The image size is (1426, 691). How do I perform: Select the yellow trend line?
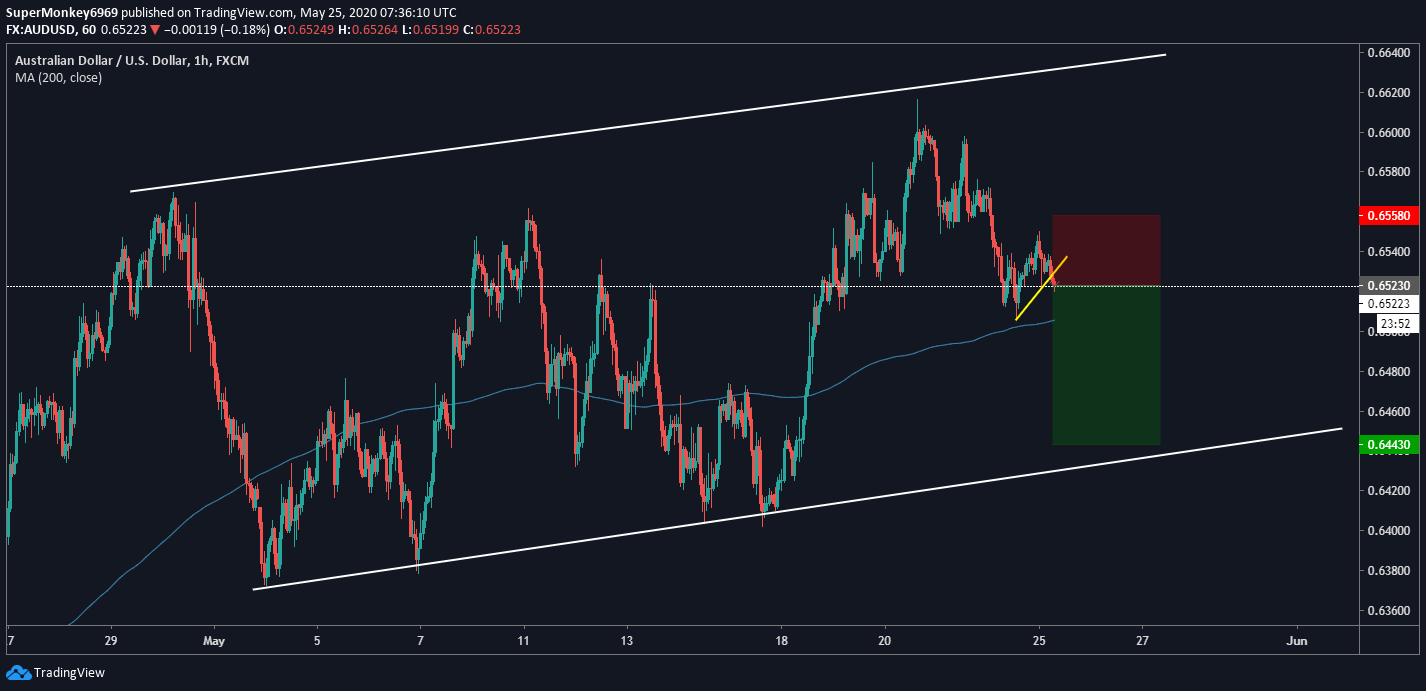coord(1041,288)
